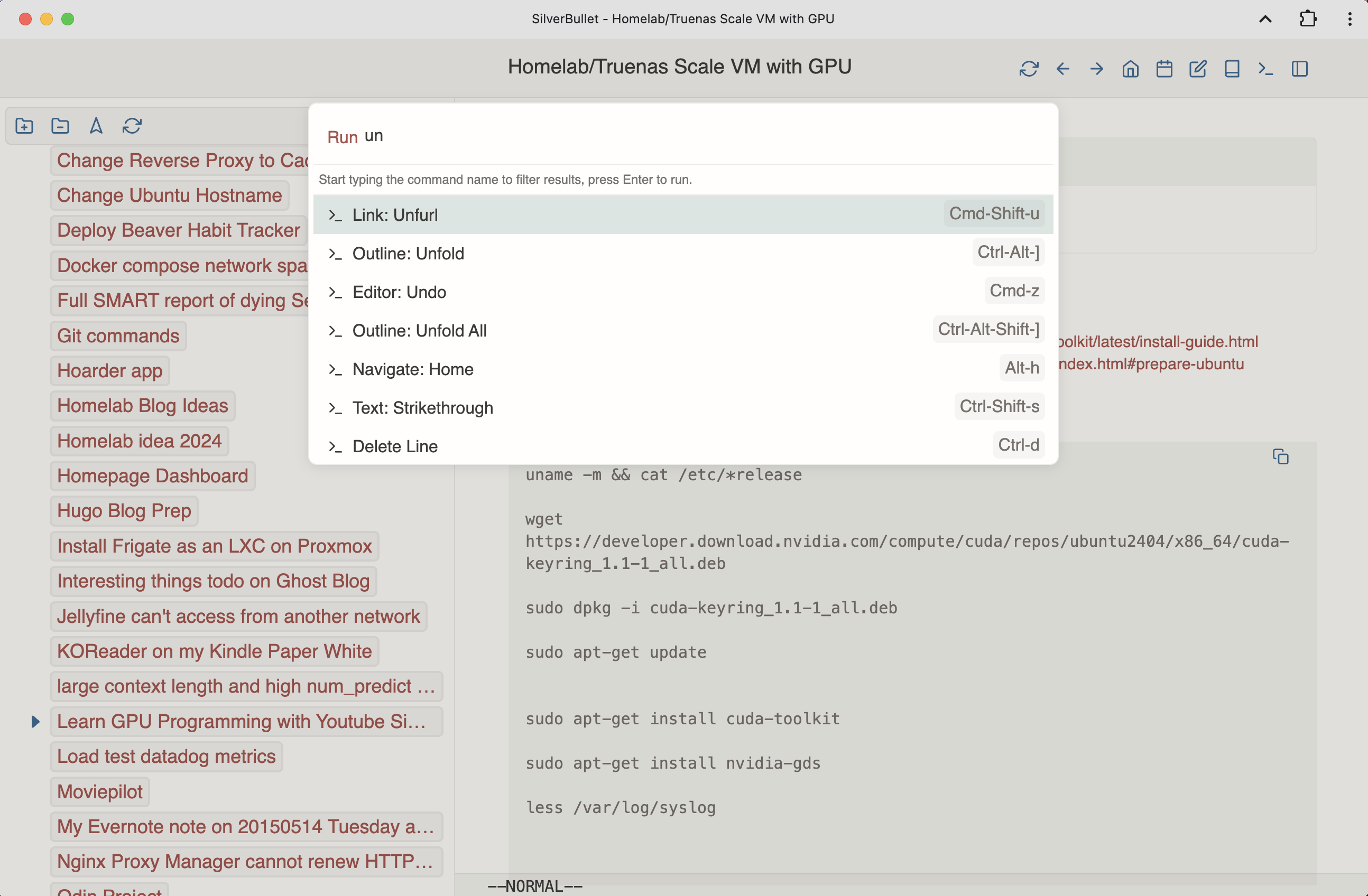Open Homepage Dashboard page
Viewport: 1368px width, 896px height.
tap(152, 475)
